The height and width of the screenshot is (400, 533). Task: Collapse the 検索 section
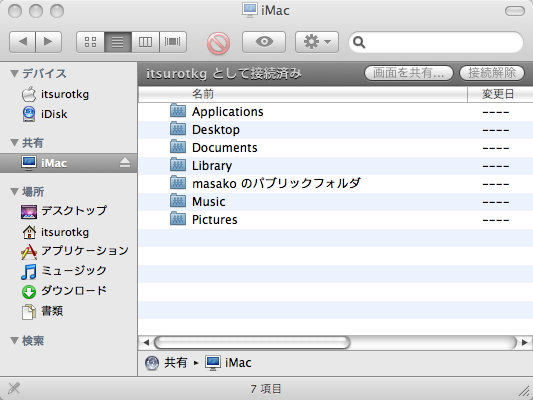click(14, 341)
